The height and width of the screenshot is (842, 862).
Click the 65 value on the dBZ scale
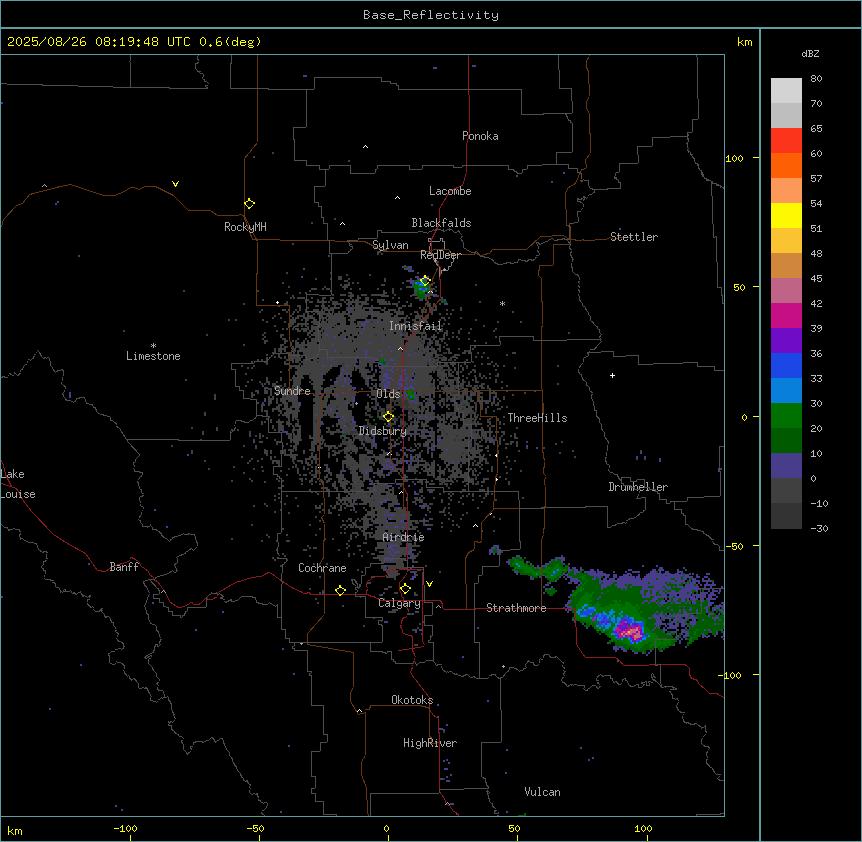pos(816,129)
